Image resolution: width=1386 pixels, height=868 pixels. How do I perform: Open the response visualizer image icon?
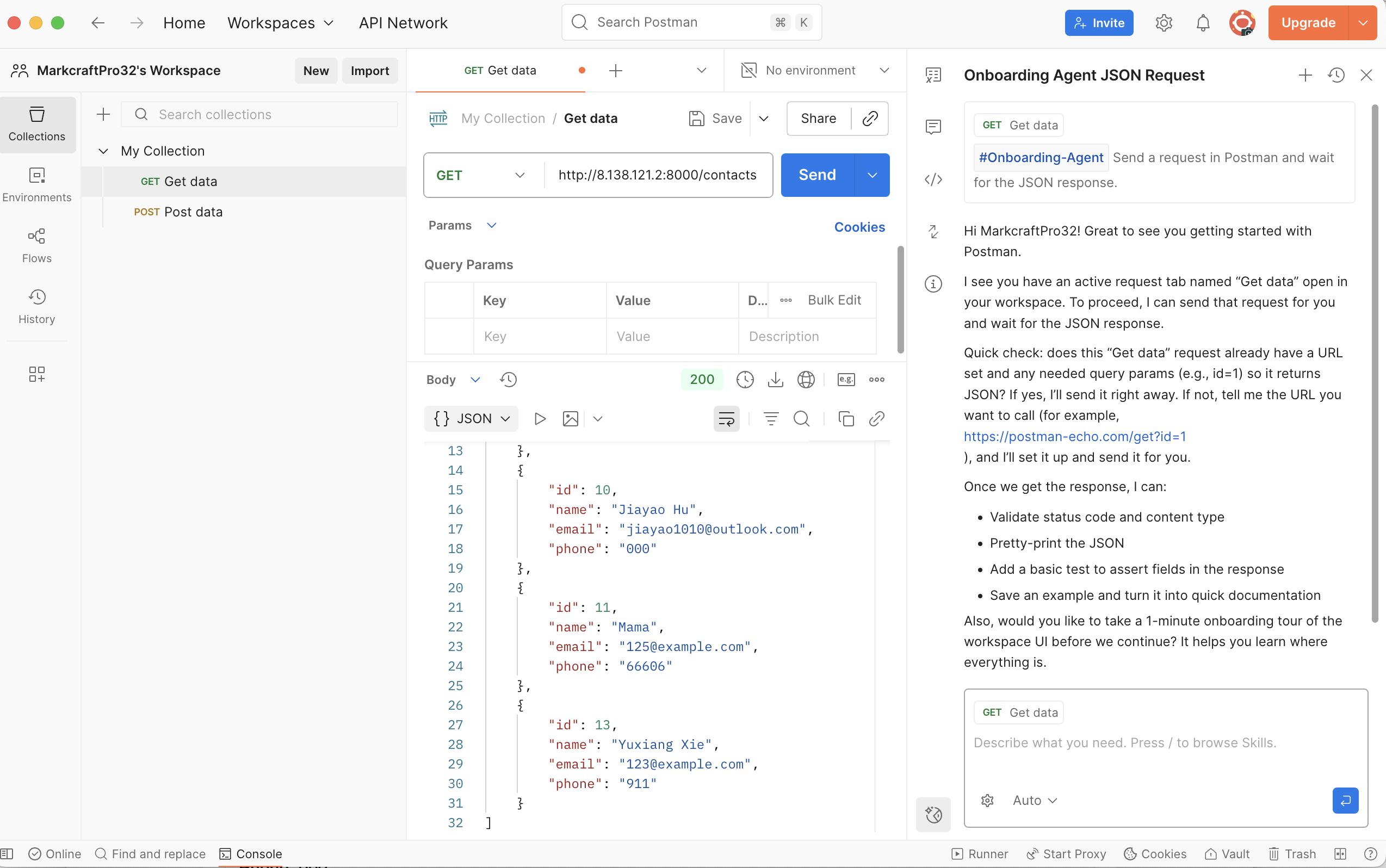(571, 419)
